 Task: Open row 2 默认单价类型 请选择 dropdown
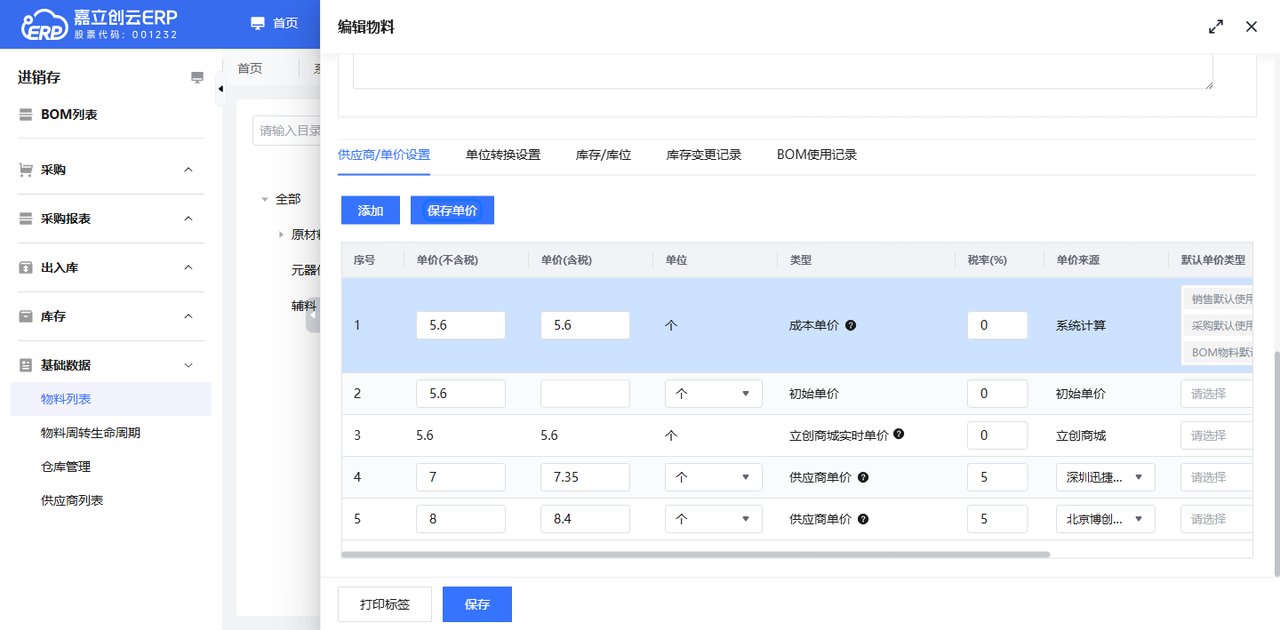click(1217, 394)
